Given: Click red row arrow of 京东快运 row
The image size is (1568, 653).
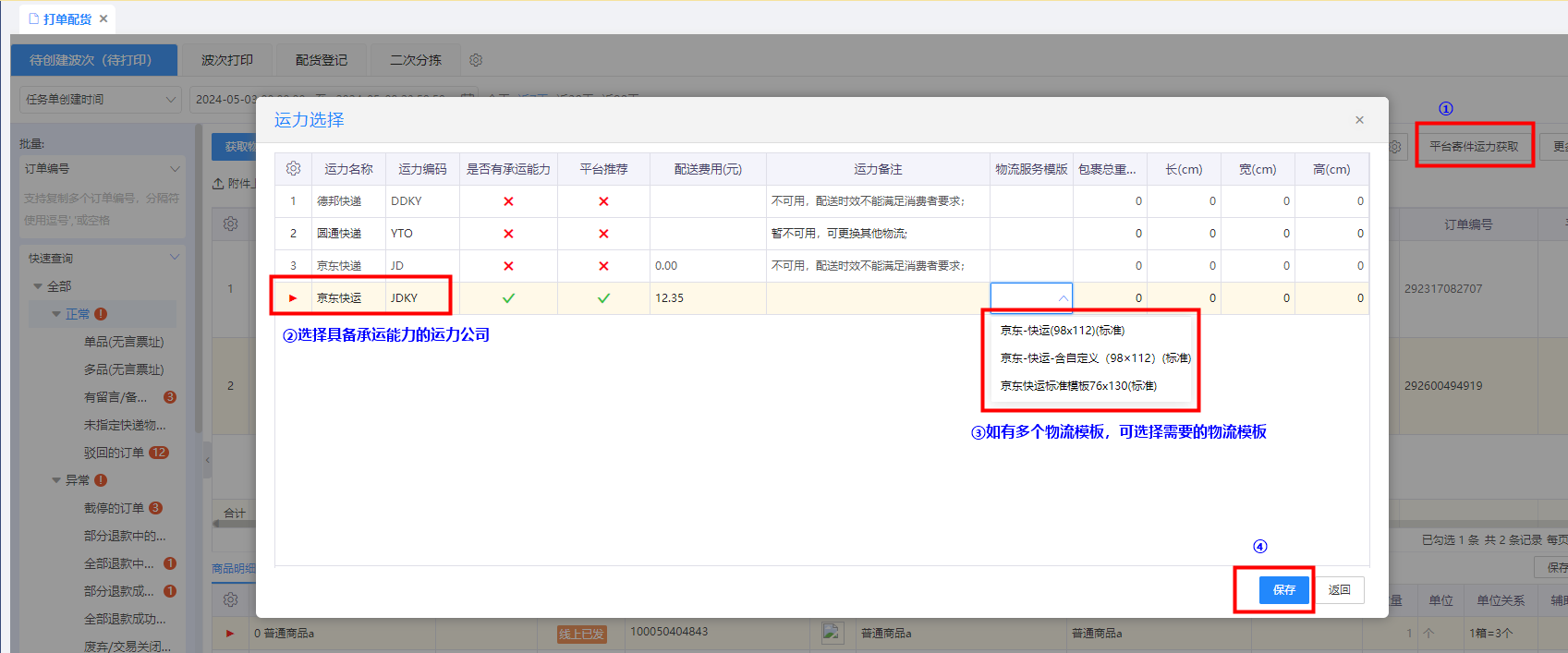Looking at the screenshot, I should tap(293, 298).
